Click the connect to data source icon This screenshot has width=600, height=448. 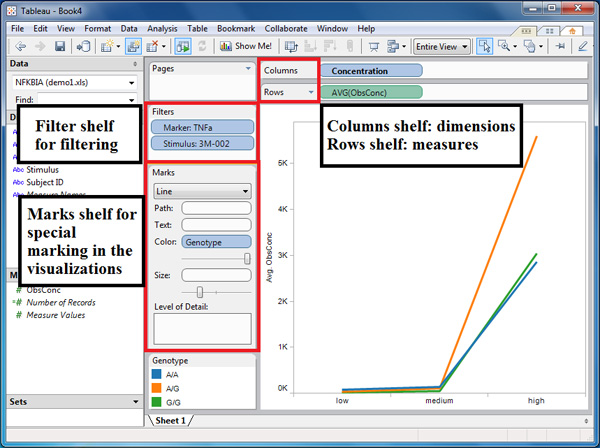(83, 46)
